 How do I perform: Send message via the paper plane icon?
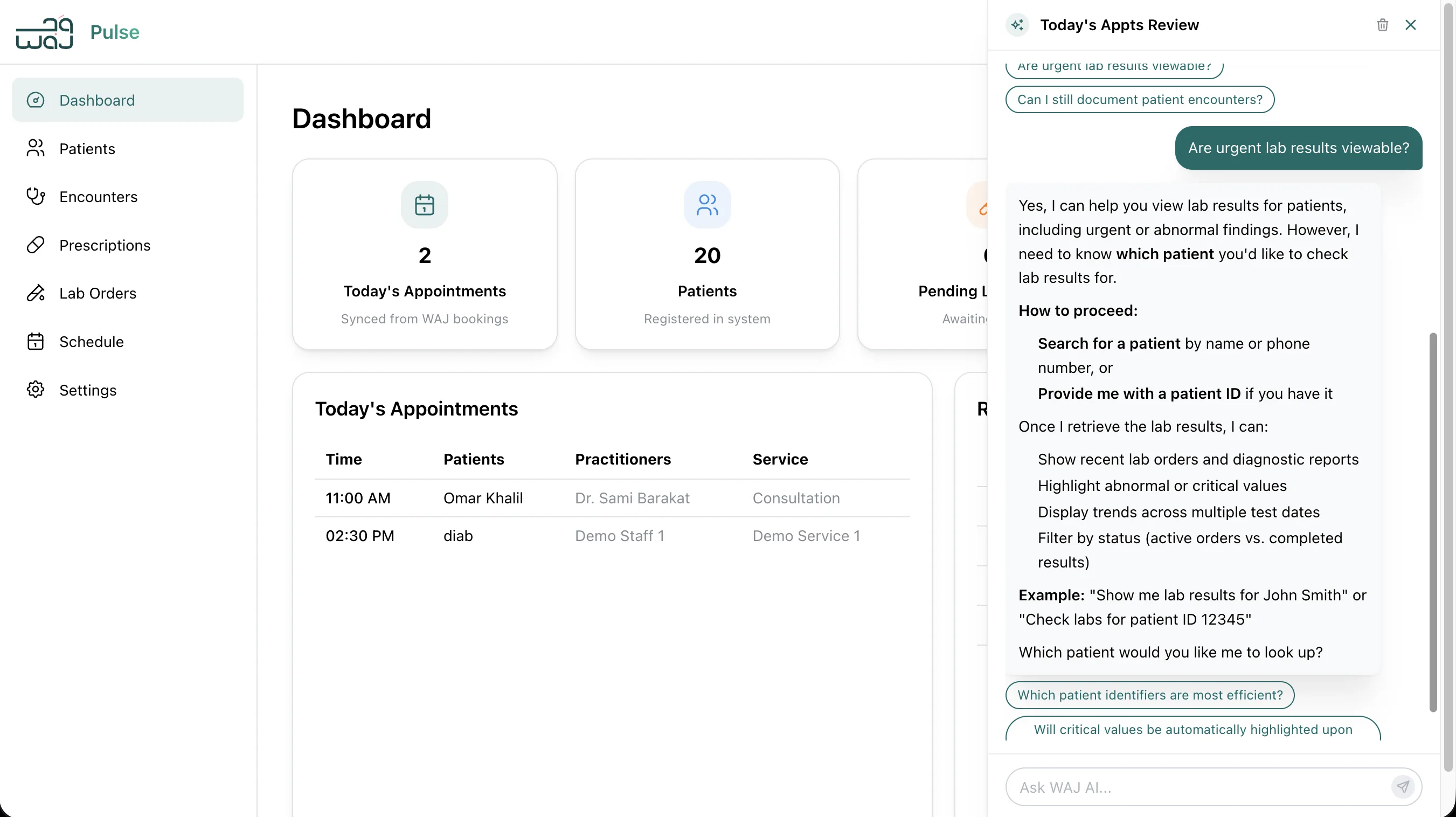point(1403,786)
